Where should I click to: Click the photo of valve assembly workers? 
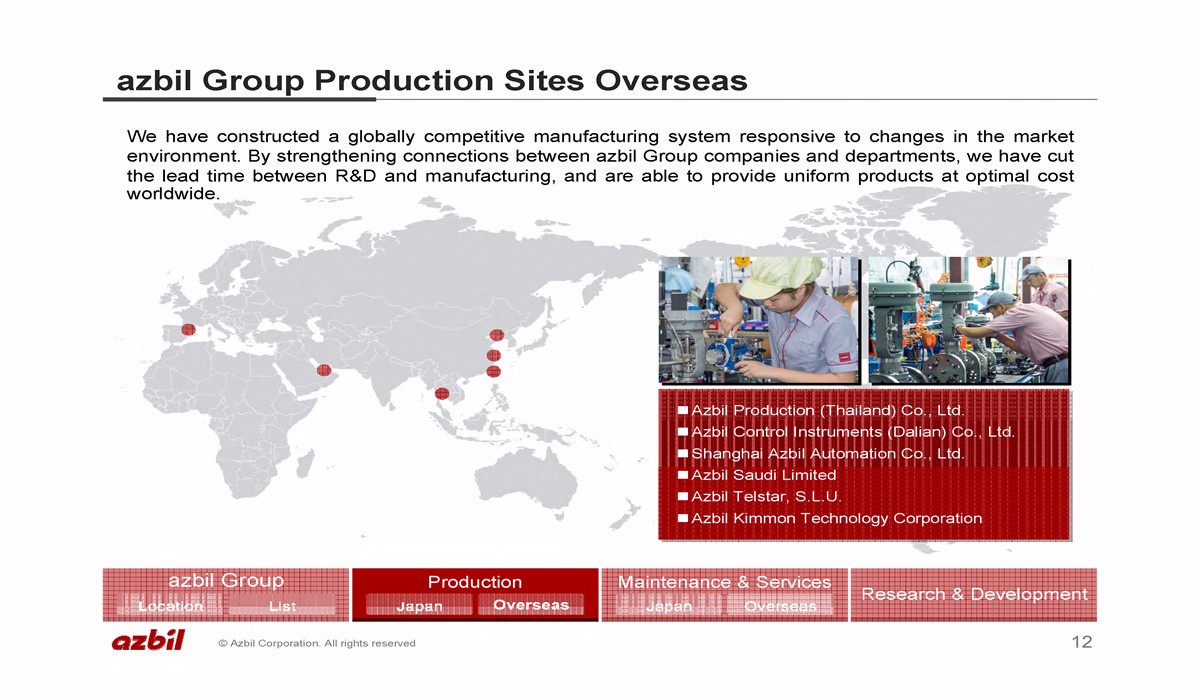click(968, 320)
